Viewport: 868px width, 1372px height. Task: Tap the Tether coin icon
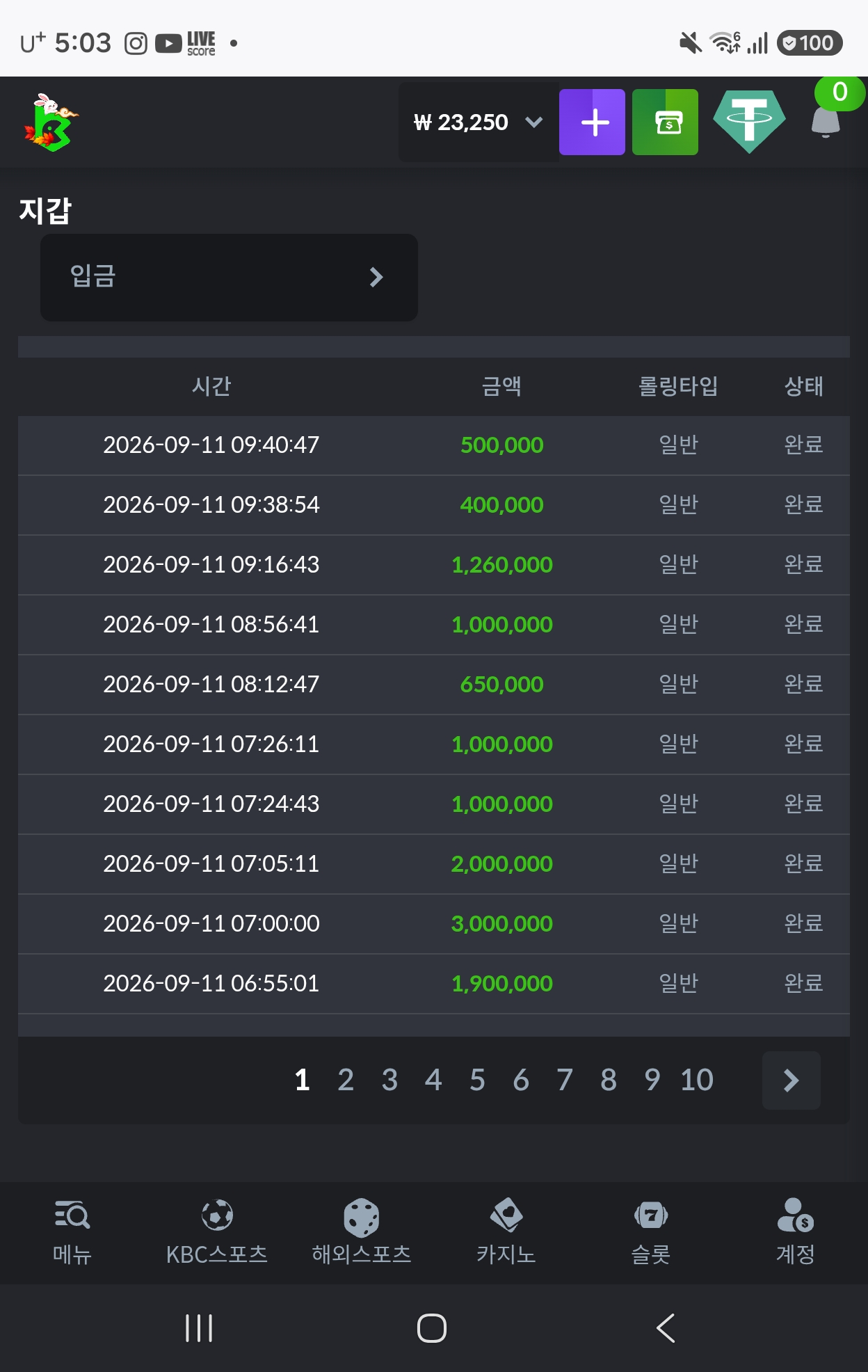749,122
